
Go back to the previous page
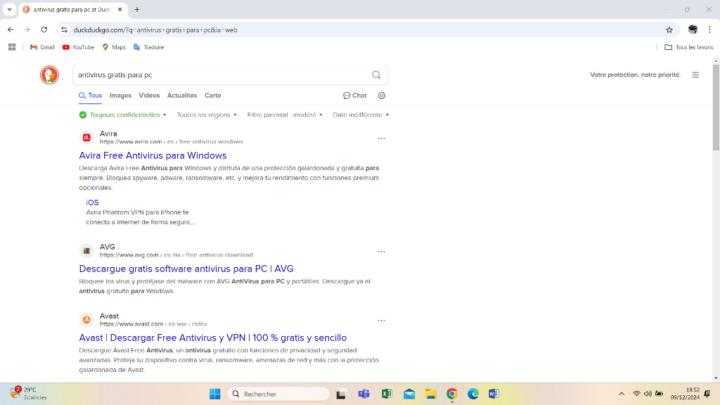point(11,30)
